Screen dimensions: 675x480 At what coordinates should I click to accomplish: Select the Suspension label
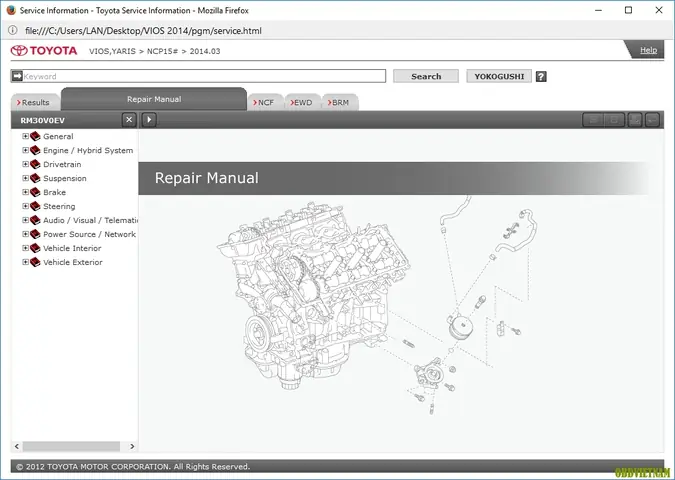[x=65, y=178]
